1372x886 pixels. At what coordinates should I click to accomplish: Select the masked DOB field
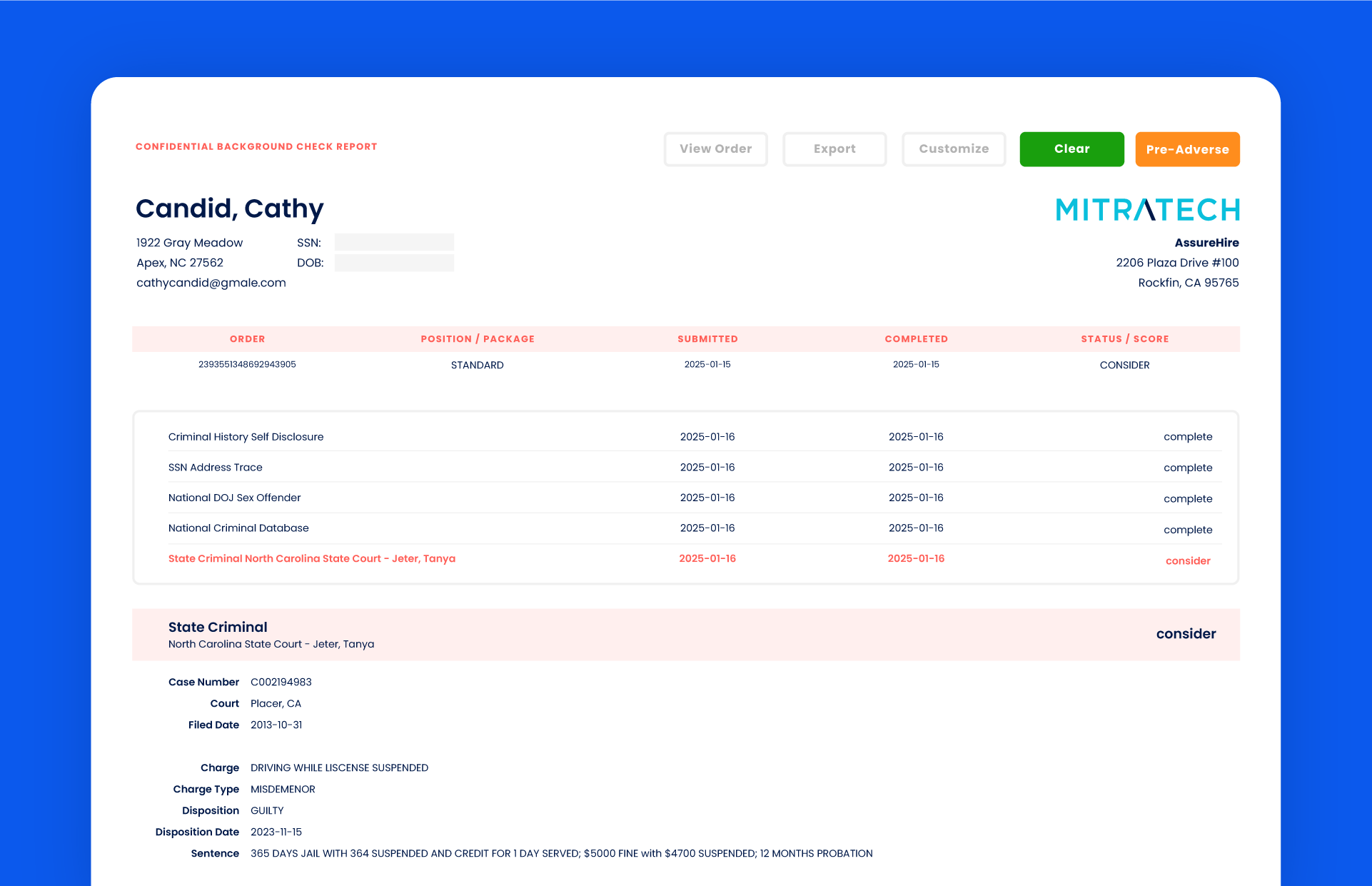coord(393,263)
